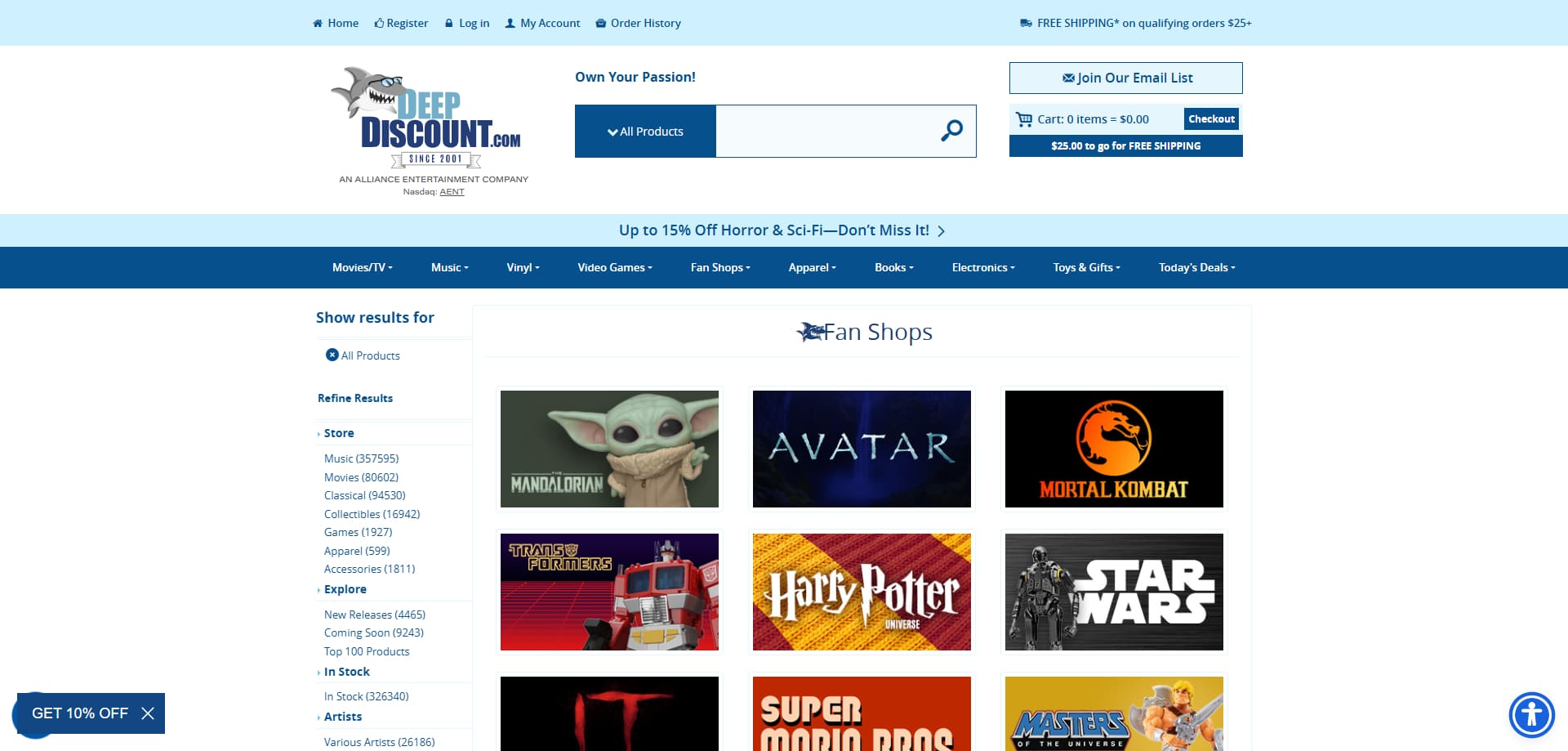Show Coming Soon (9243)
The image size is (1568, 751).
[373, 633]
